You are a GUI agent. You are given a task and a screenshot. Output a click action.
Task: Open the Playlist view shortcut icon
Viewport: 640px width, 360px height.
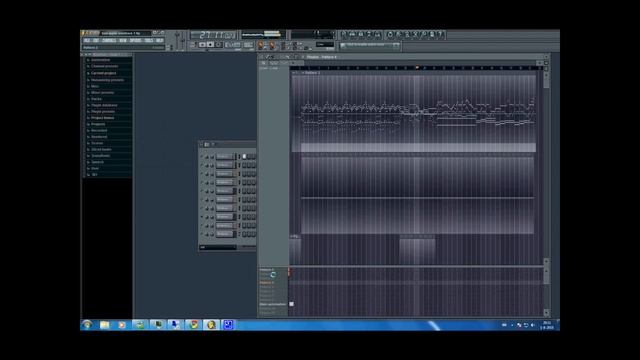coord(344,35)
